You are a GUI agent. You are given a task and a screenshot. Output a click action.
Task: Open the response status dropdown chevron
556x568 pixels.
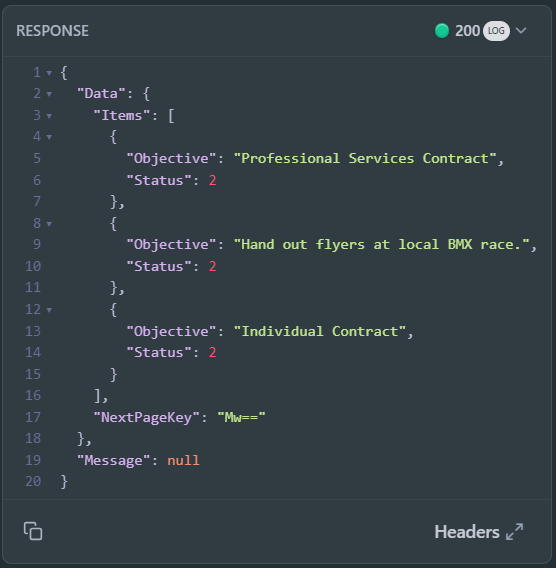point(521,30)
